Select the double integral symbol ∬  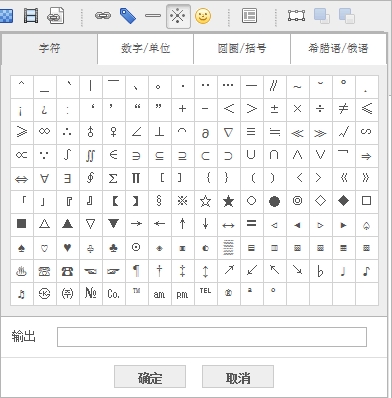[x=90, y=155]
